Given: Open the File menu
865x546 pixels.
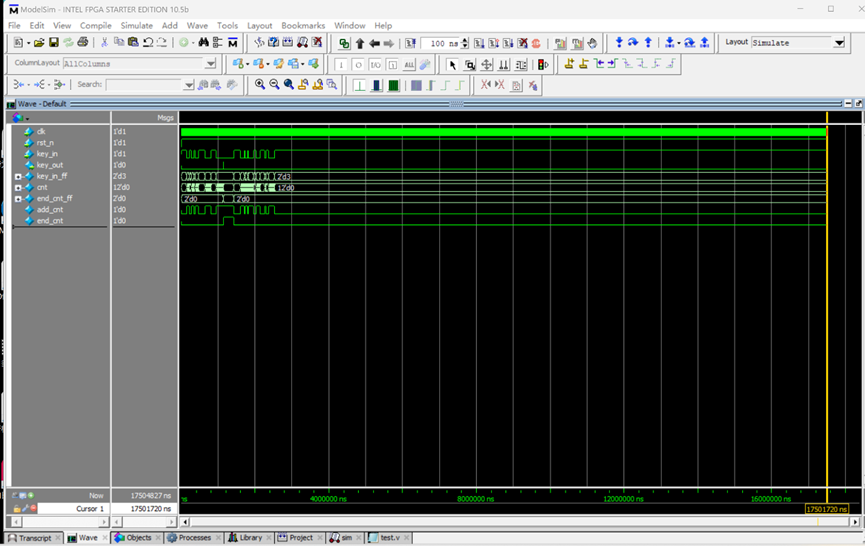Looking at the screenshot, I should tap(14, 25).
